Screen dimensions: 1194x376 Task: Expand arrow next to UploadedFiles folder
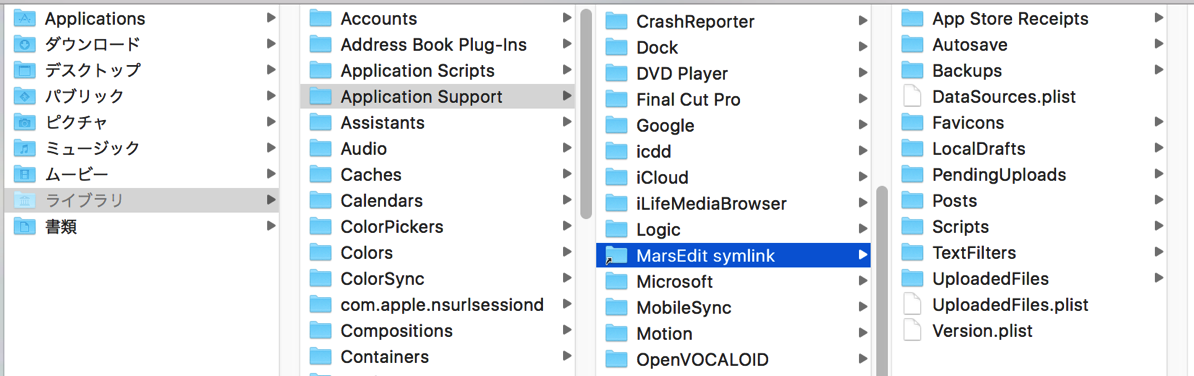pos(1158,279)
